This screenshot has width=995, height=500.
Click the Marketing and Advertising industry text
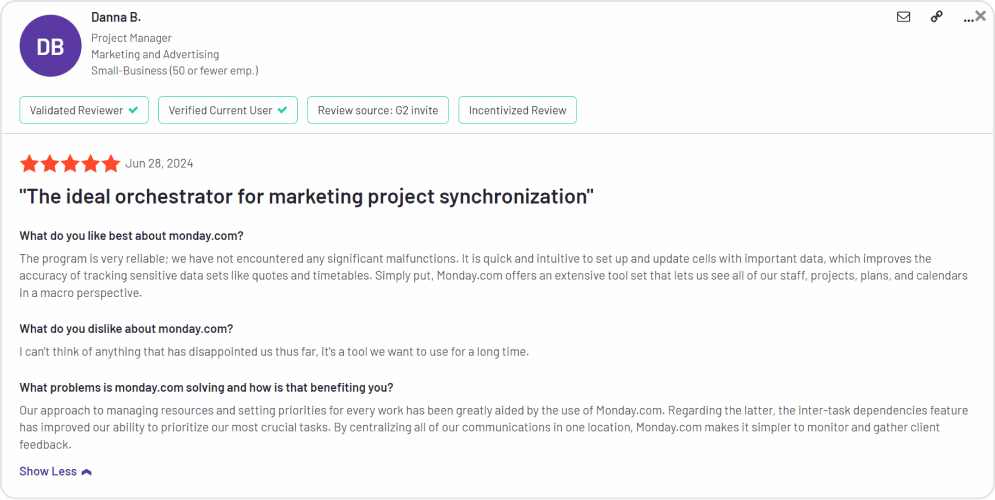pyautogui.click(x=155, y=55)
